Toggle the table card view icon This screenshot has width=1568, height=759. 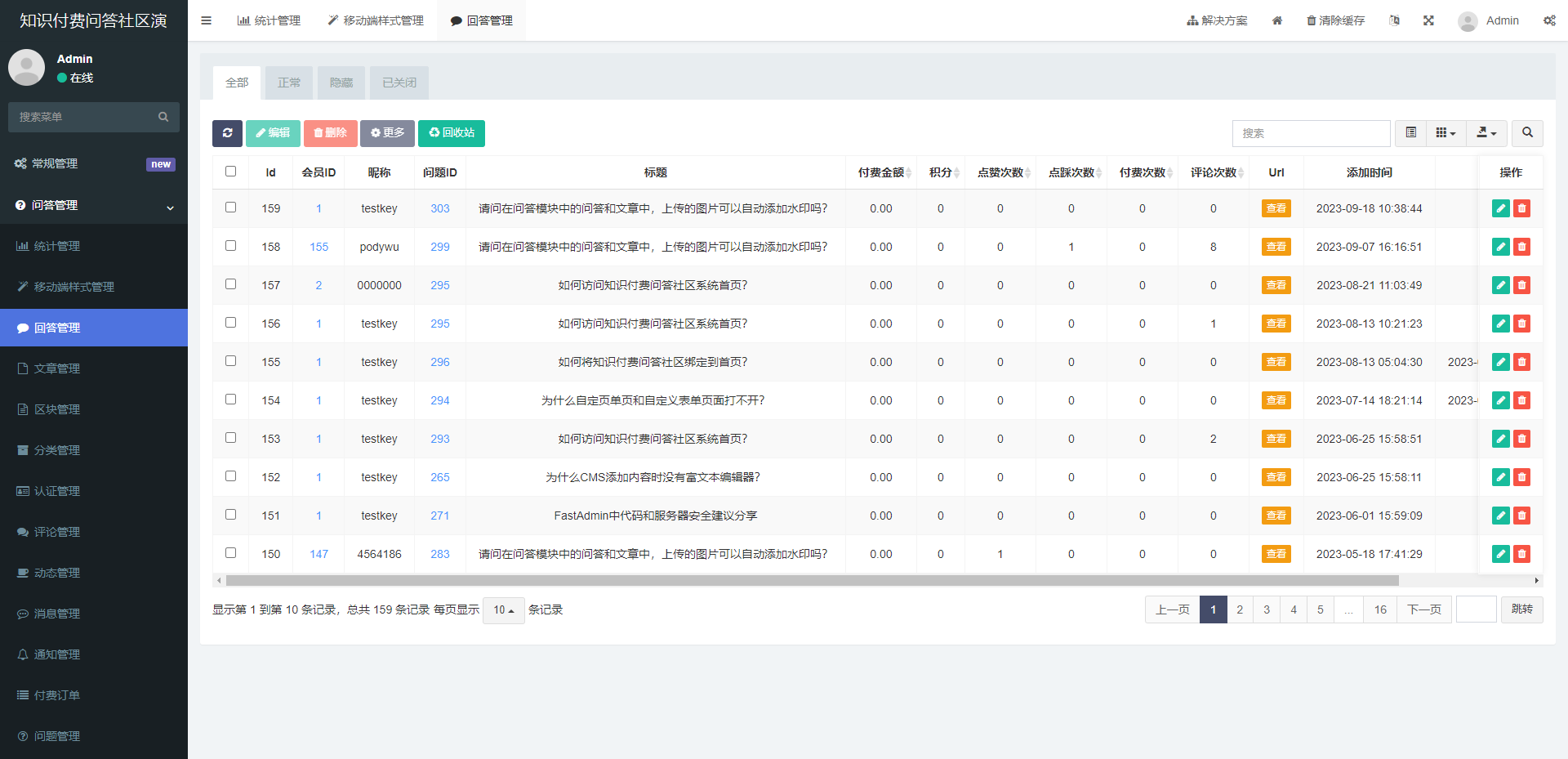point(1410,132)
